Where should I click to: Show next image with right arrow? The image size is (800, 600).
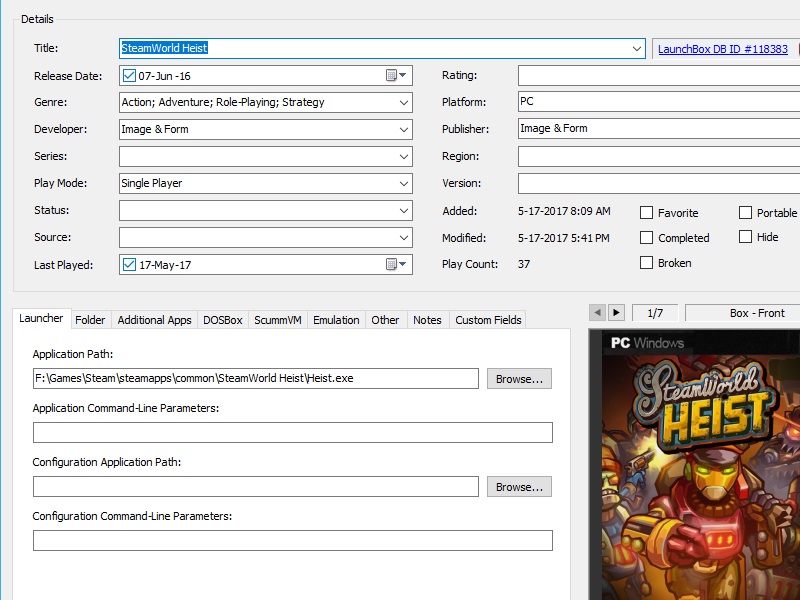point(616,312)
